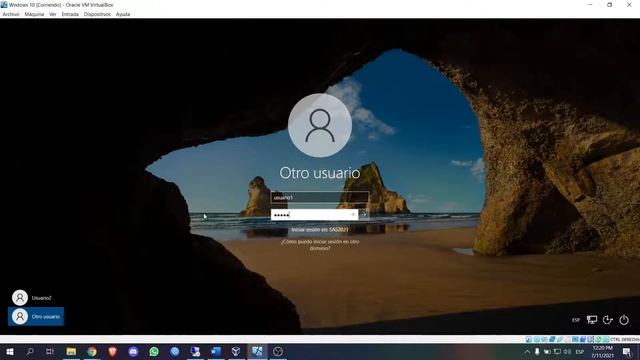Viewport: 640px width, 360px height.
Task: Click the user avatar picture
Action: (320, 125)
